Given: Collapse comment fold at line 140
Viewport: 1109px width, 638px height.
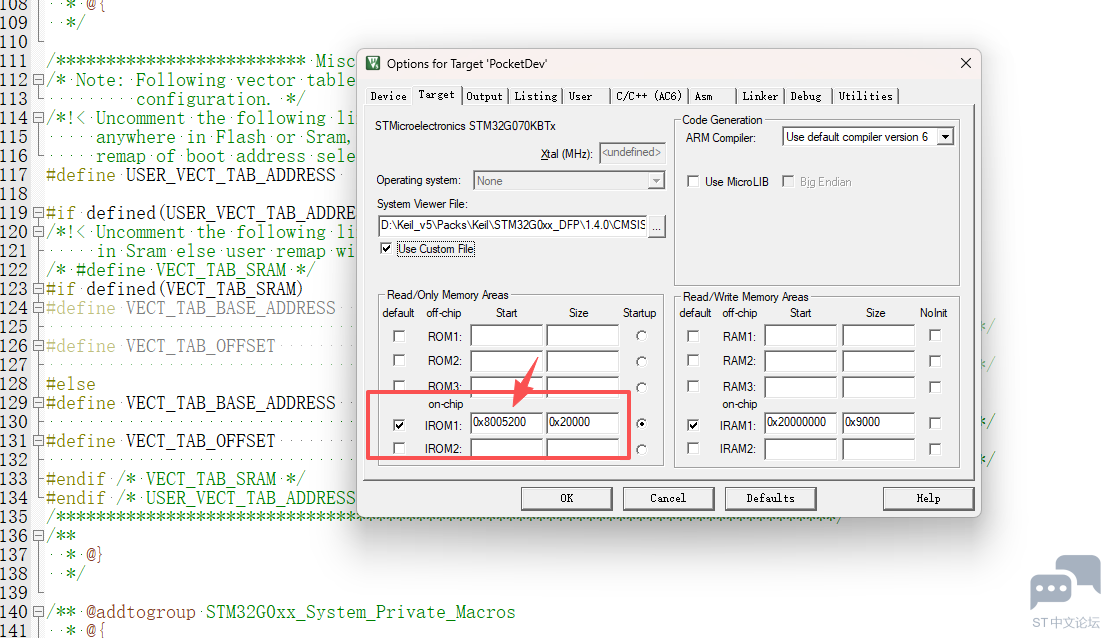Looking at the screenshot, I should (38, 612).
